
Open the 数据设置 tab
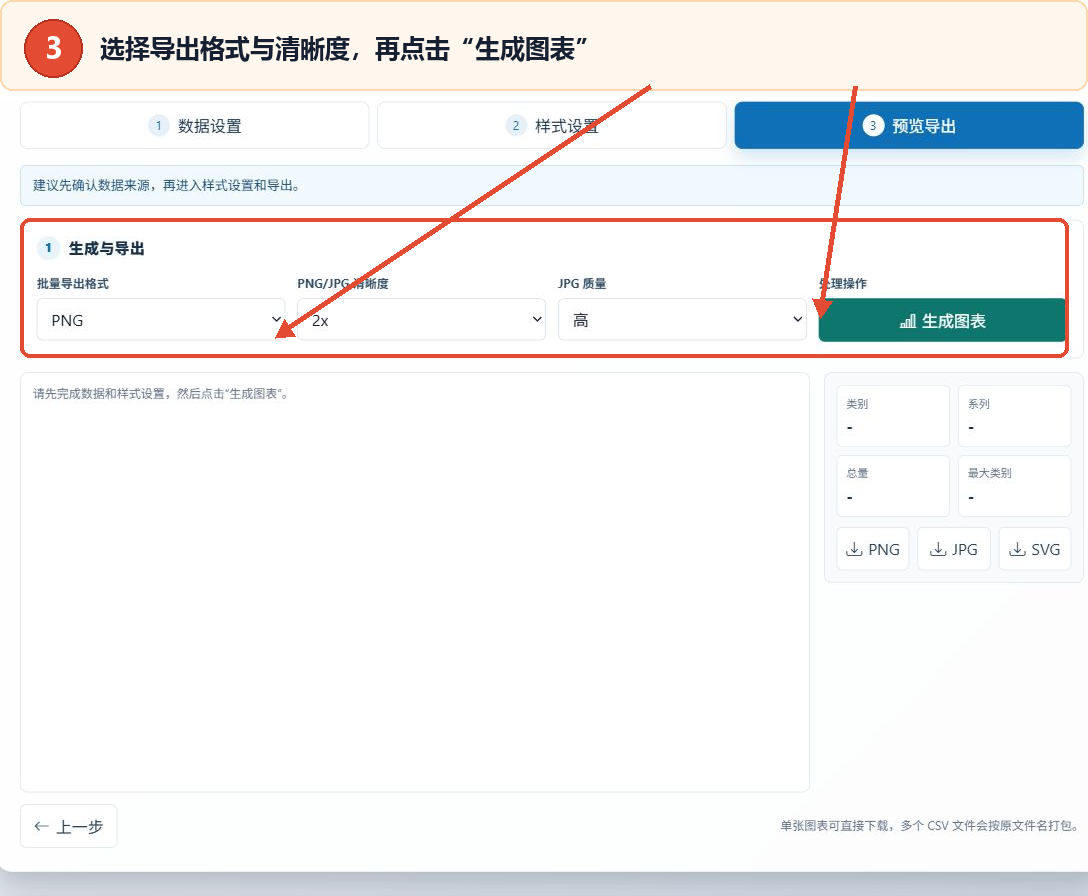(x=194, y=126)
